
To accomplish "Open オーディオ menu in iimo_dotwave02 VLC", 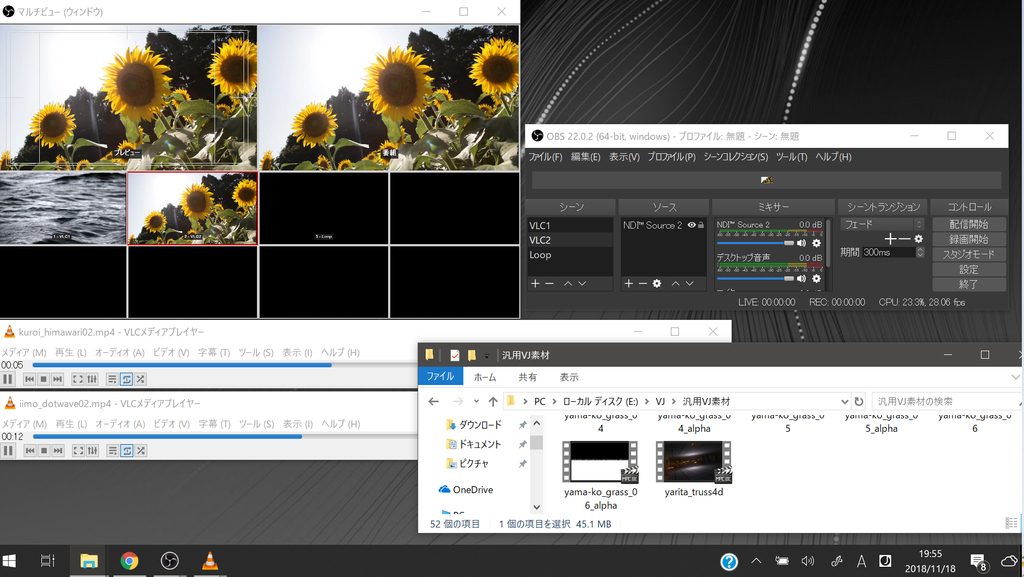I will [120, 424].
